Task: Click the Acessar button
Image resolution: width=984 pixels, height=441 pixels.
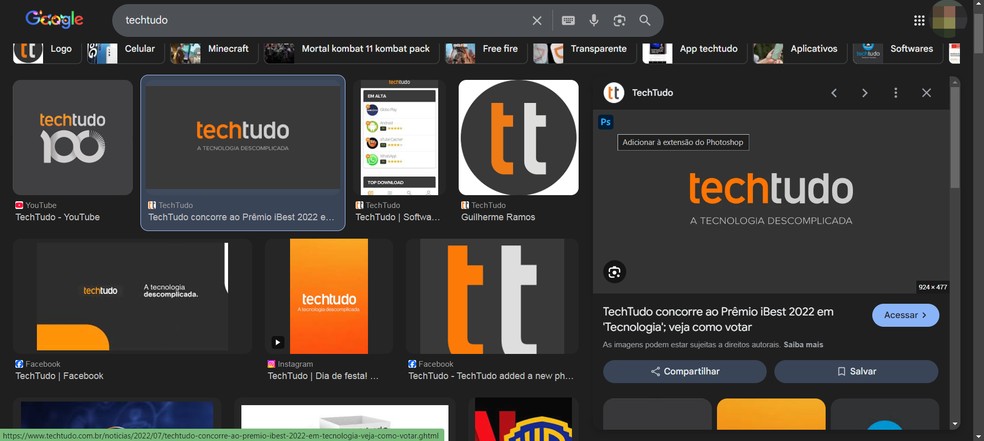Action: tap(906, 316)
